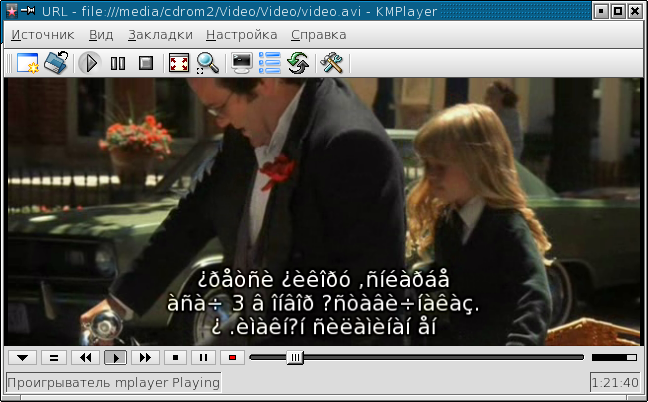Fast forward with the double-right arrow button
Image resolution: width=648 pixels, height=402 pixels.
tap(145, 357)
